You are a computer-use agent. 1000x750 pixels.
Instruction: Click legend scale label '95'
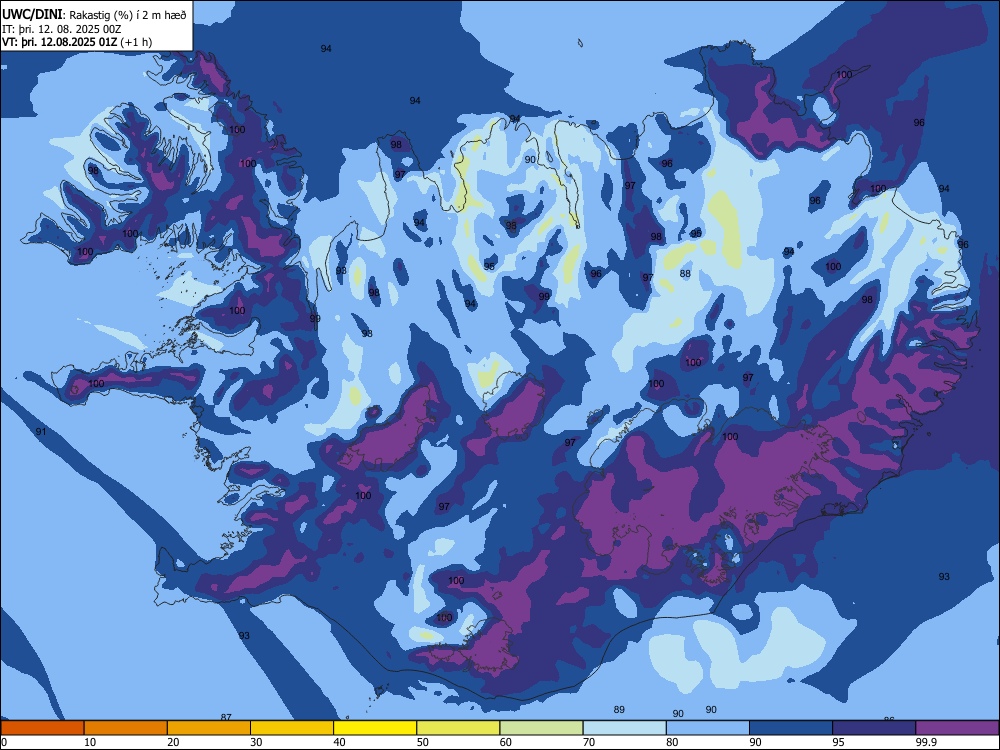pyautogui.click(x=839, y=742)
